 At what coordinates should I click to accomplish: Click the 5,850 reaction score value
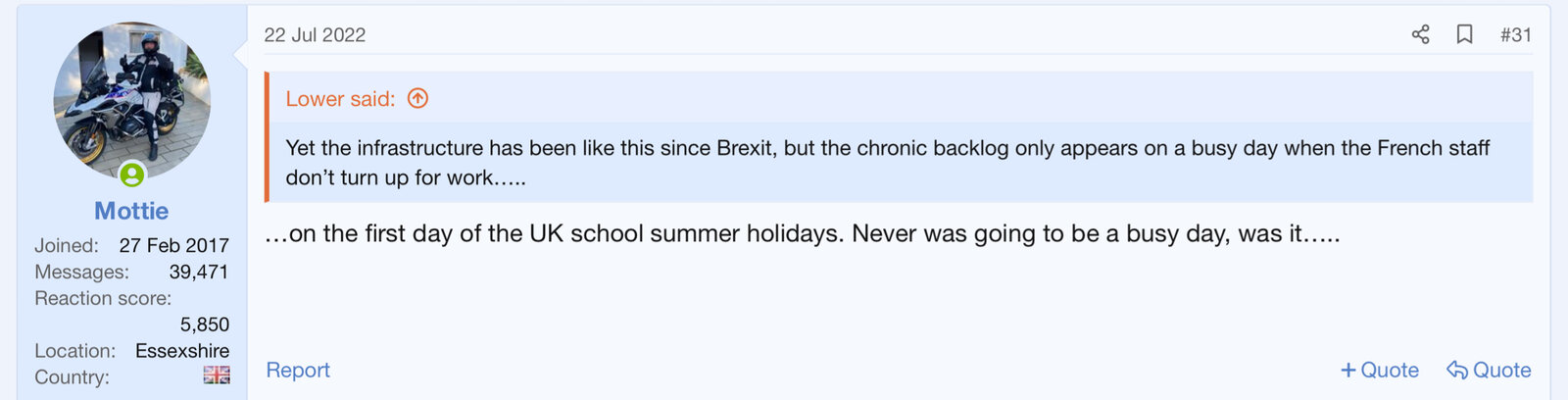[x=205, y=325]
